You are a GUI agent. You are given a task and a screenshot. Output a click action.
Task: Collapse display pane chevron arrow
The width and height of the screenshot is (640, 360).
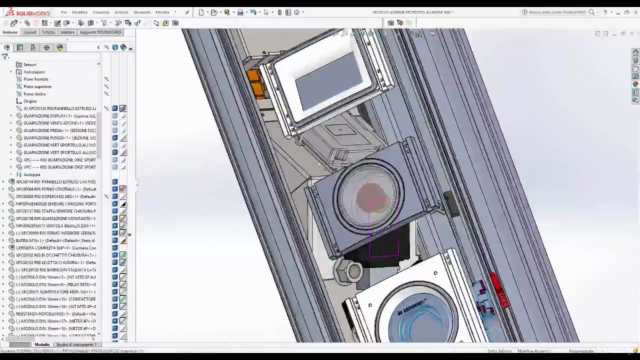(98, 48)
